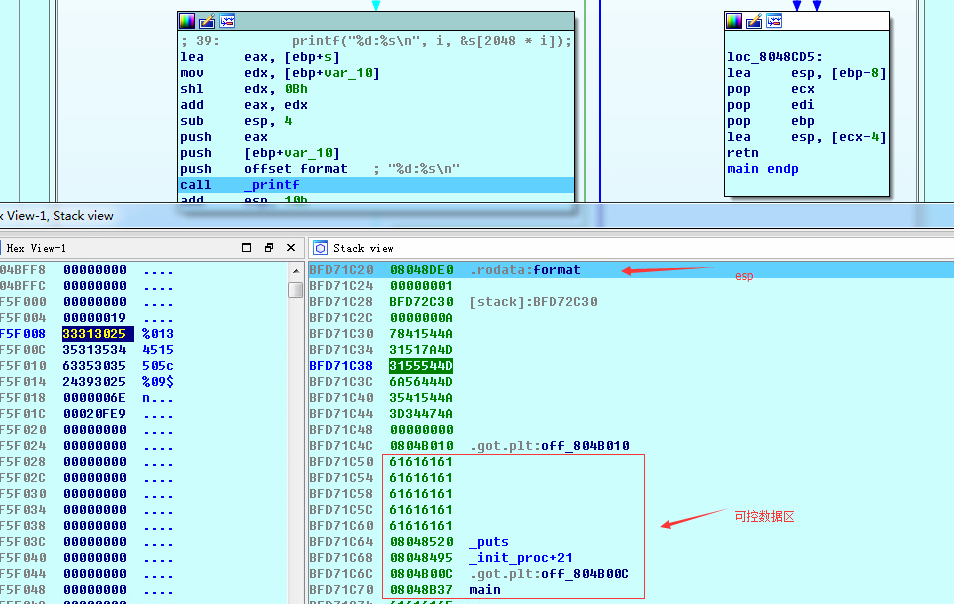
Task: Click the ASCII text '505c' in Hex View
Action: pyautogui.click(x=158, y=366)
